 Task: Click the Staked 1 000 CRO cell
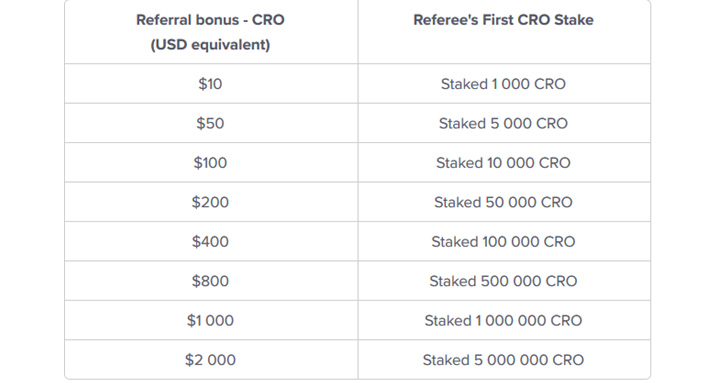[x=503, y=84]
